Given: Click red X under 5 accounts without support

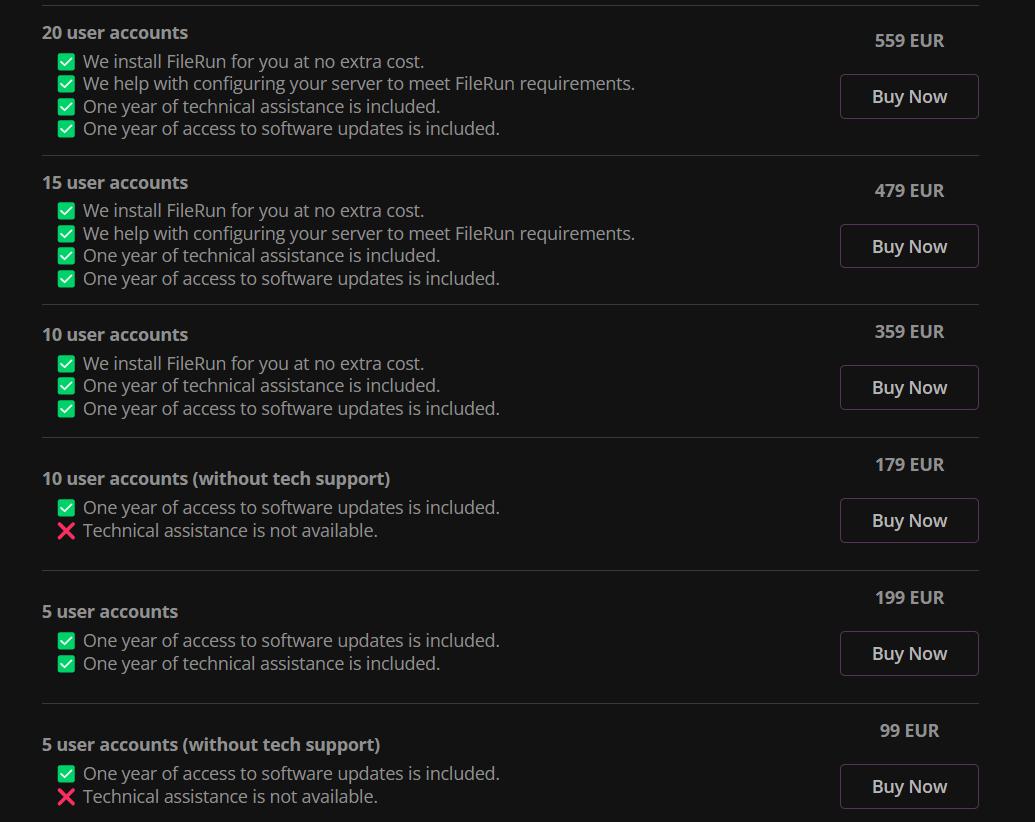Looking at the screenshot, I should coord(66,797).
